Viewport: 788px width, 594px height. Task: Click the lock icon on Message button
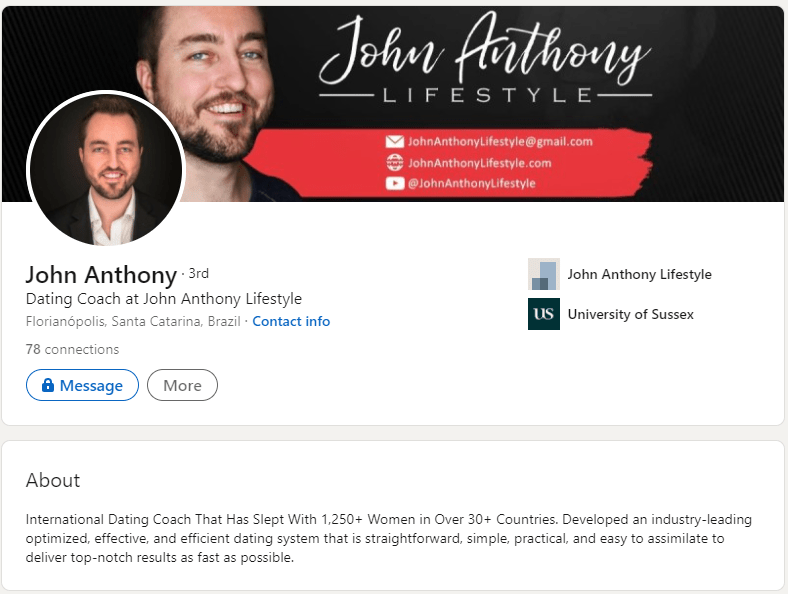pos(48,385)
